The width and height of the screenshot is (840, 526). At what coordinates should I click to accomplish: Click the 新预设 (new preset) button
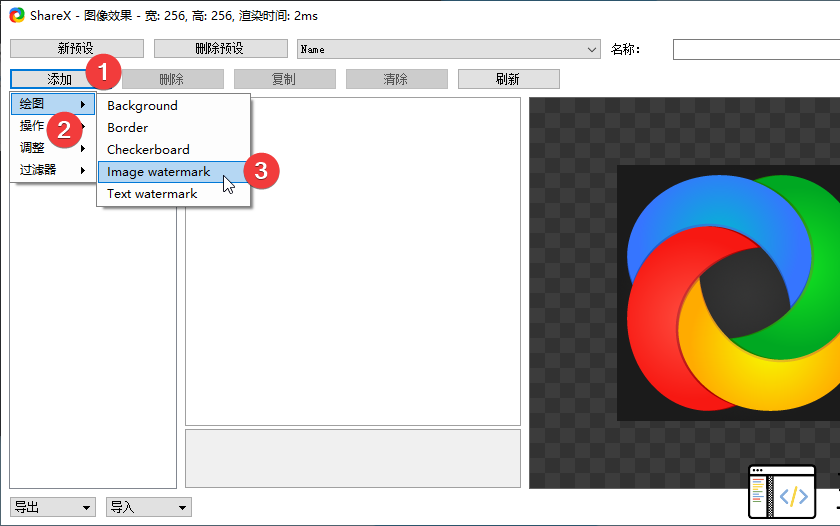tap(77, 49)
